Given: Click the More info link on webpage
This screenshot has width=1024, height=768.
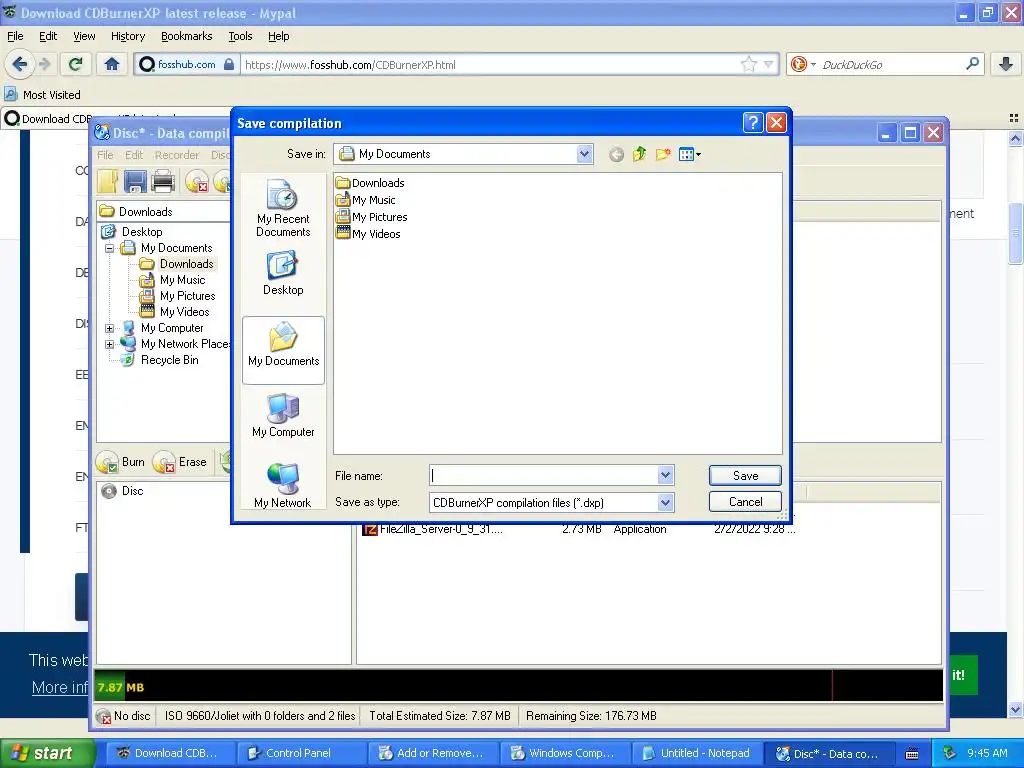Looking at the screenshot, I should [x=59, y=687].
